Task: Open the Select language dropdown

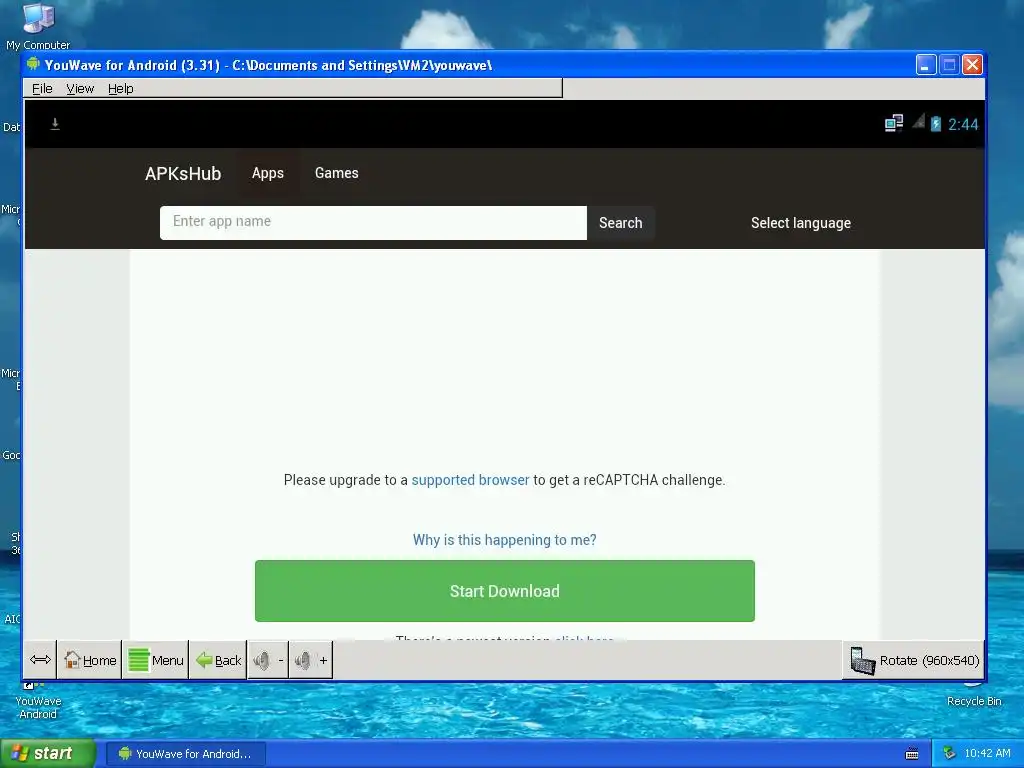Action: [801, 223]
